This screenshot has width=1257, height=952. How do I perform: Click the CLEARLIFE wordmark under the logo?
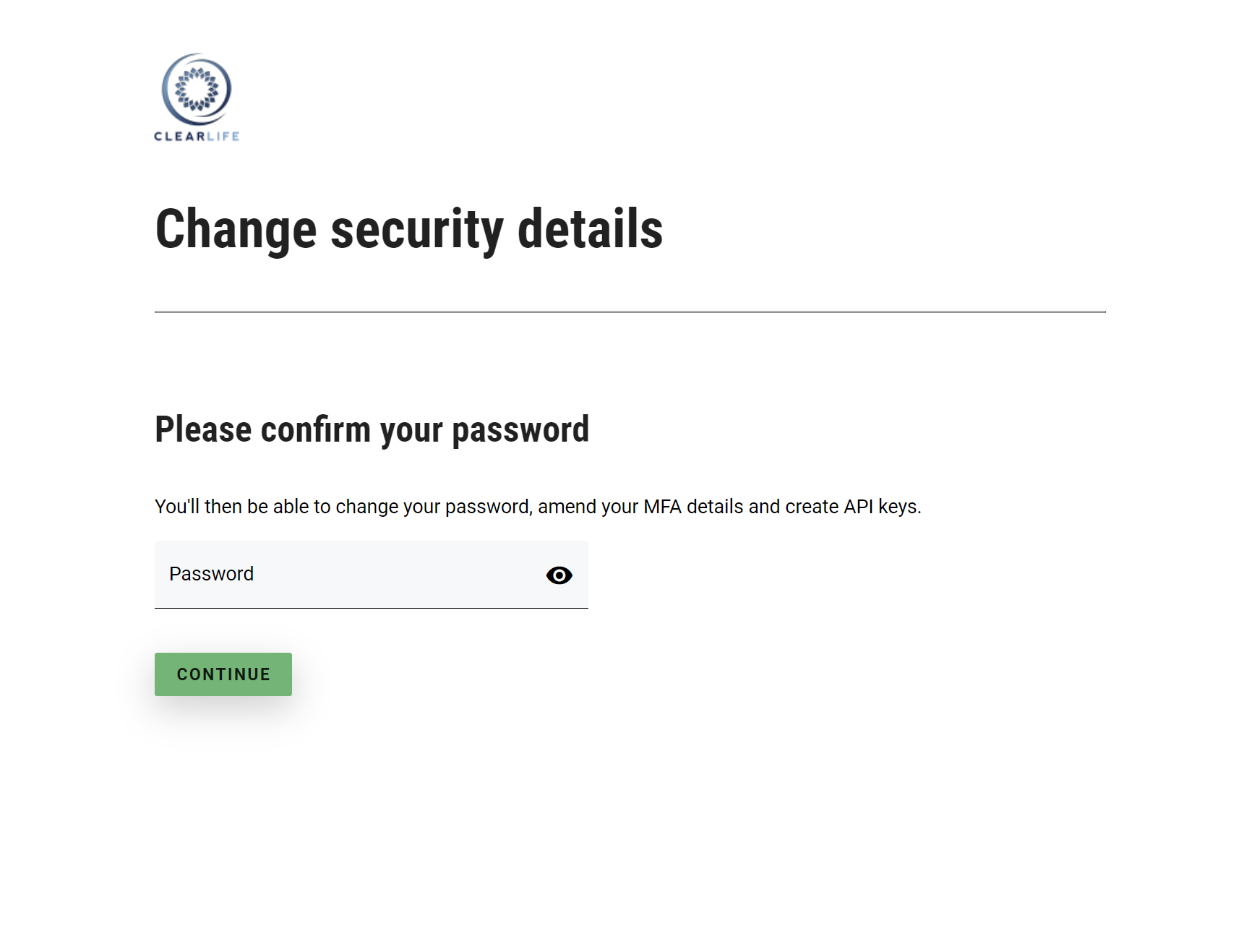[197, 137]
